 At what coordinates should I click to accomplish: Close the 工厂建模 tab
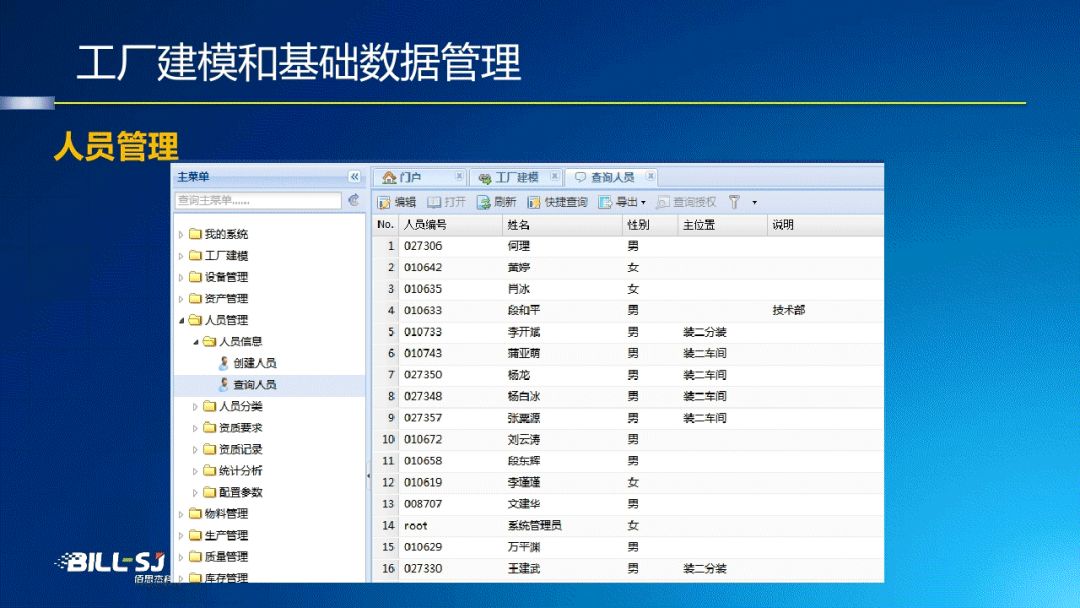[x=554, y=176]
